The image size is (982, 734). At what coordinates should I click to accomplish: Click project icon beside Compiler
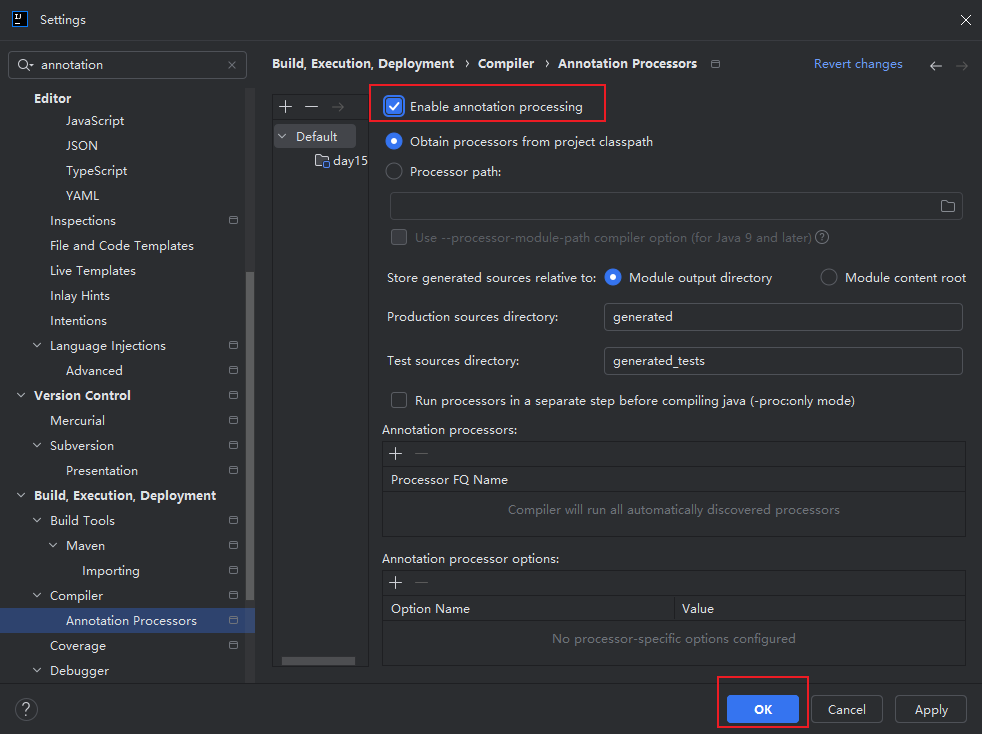click(x=234, y=596)
